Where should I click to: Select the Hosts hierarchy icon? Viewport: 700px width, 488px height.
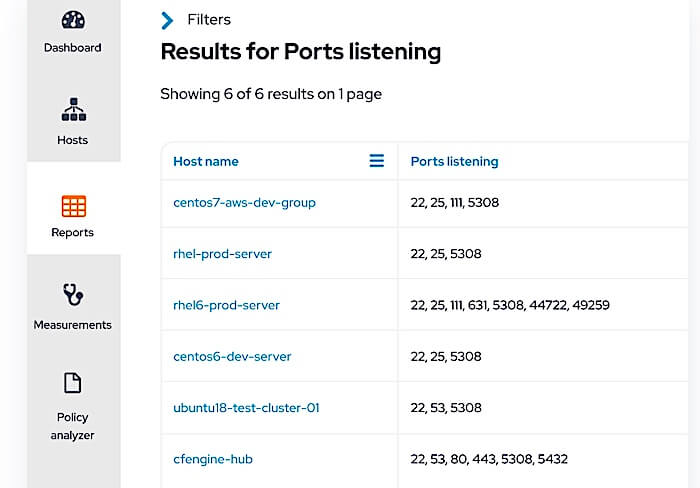point(74,109)
